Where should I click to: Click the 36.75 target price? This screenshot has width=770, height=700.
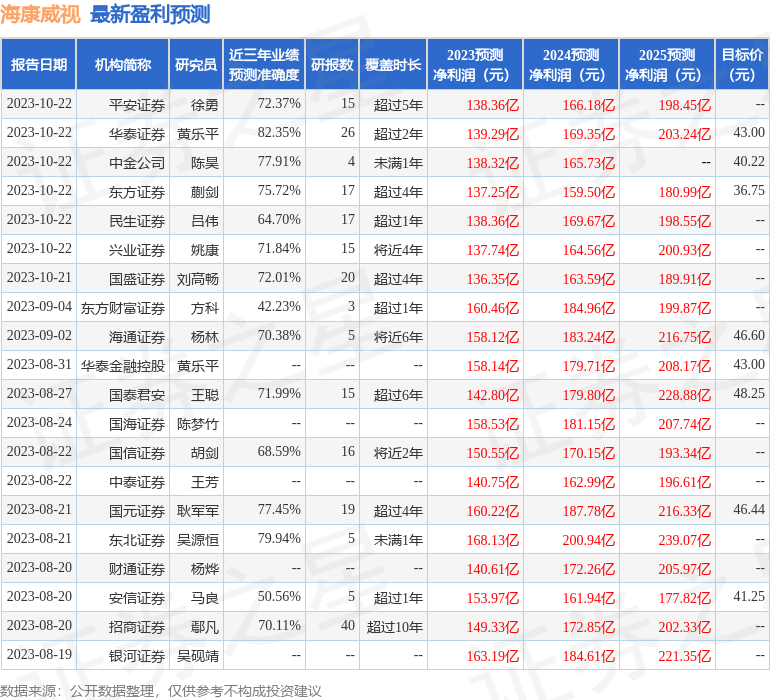click(749, 191)
